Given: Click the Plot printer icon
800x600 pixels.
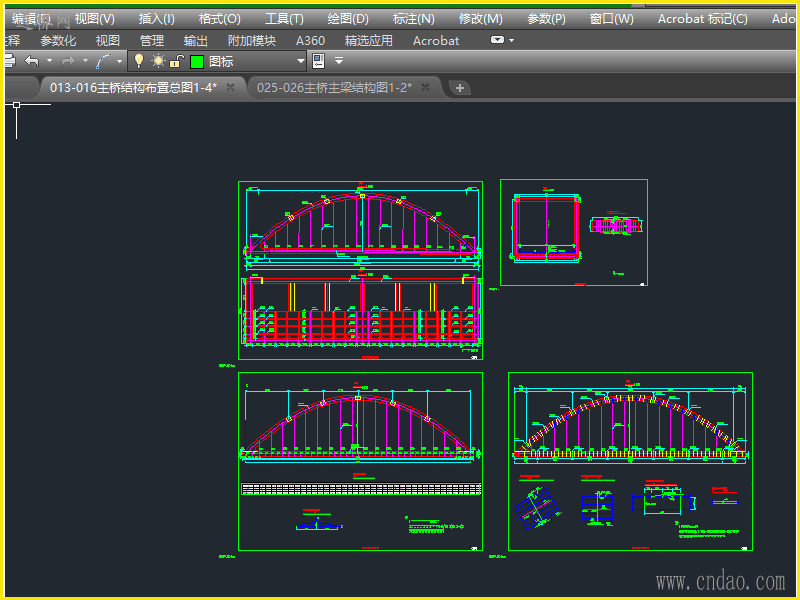Looking at the screenshot, I should click(x=7, y=61).
